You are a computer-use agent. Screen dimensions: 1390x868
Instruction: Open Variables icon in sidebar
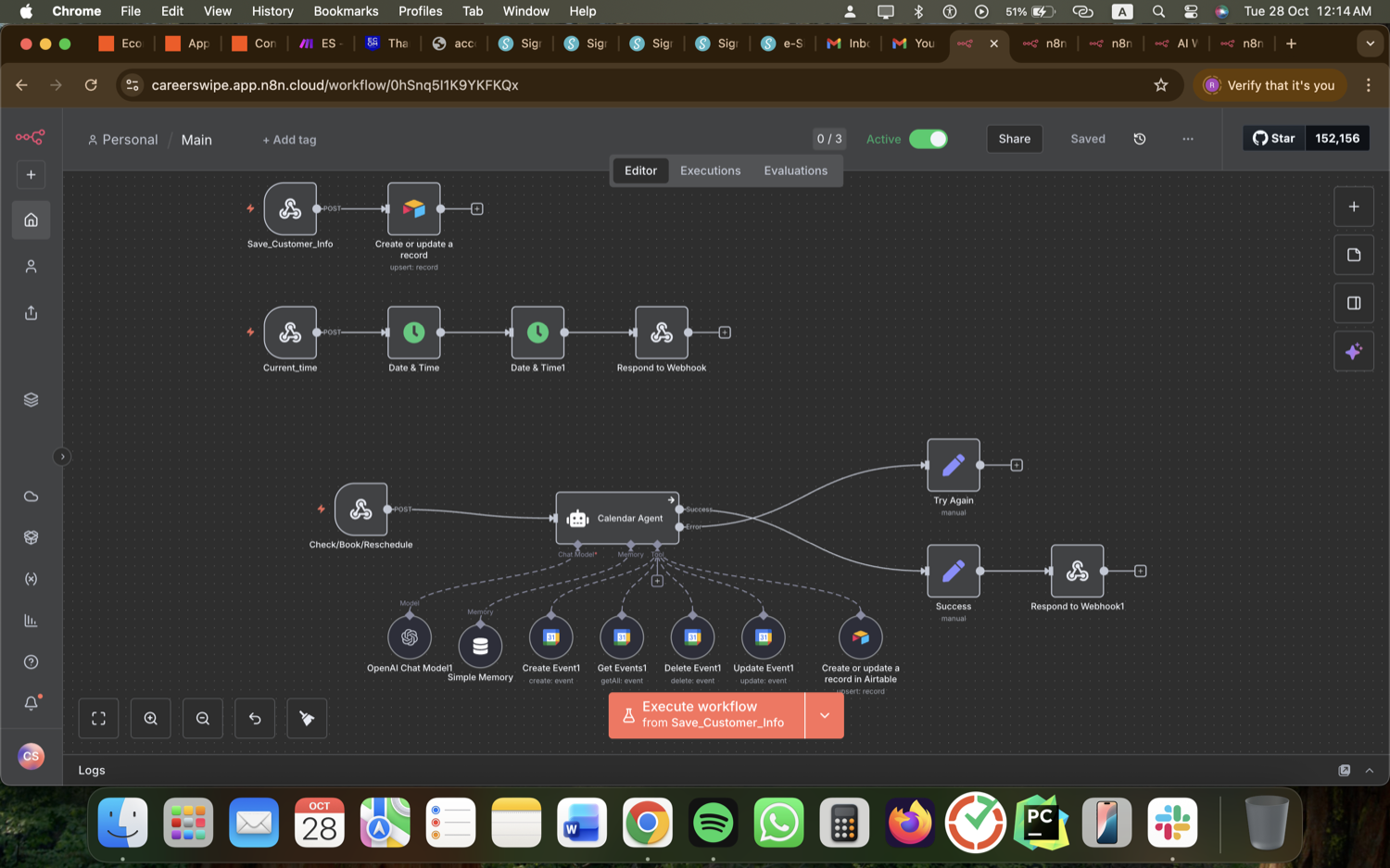pos(31,579)
